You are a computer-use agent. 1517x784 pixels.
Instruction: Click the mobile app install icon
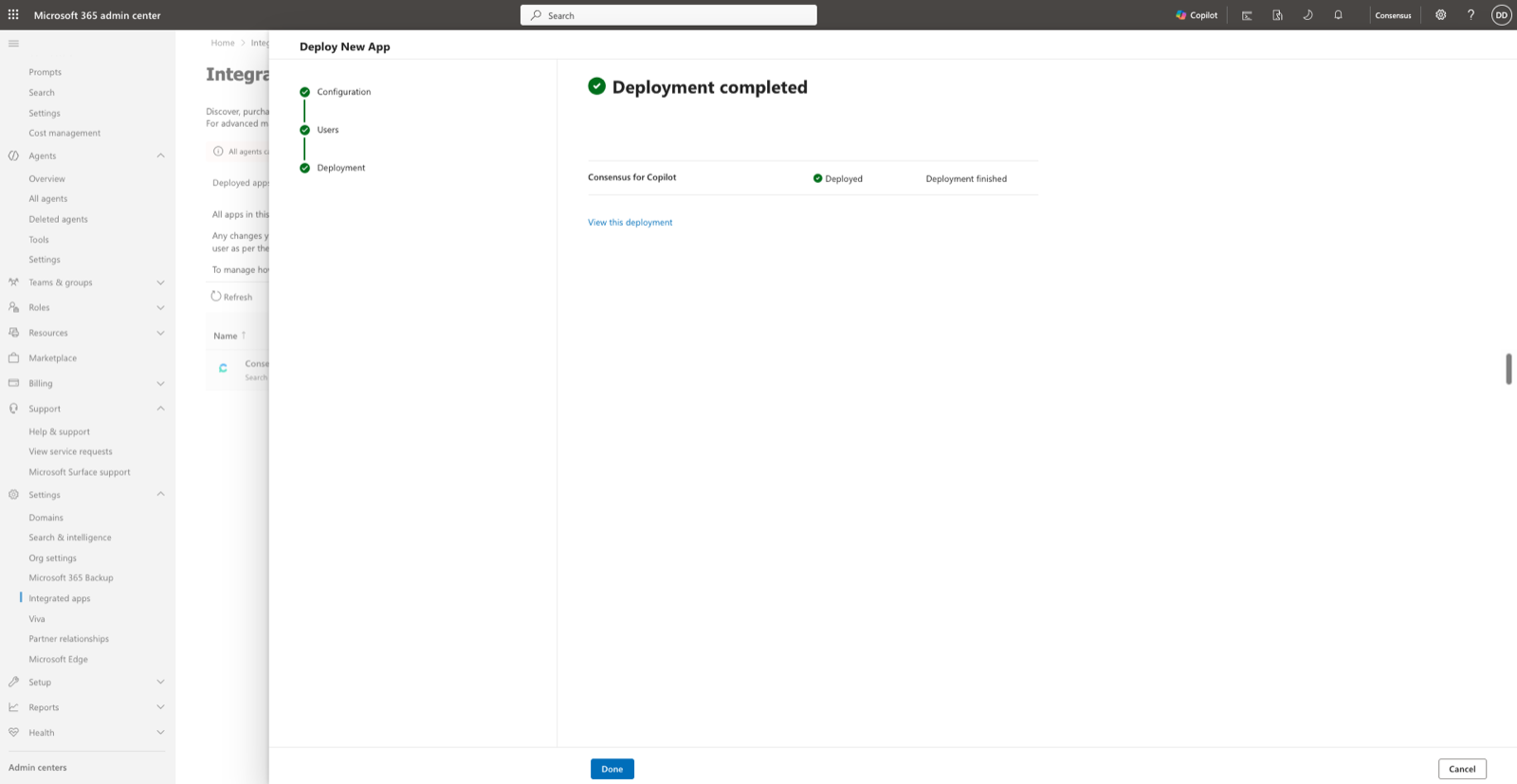1277,15
